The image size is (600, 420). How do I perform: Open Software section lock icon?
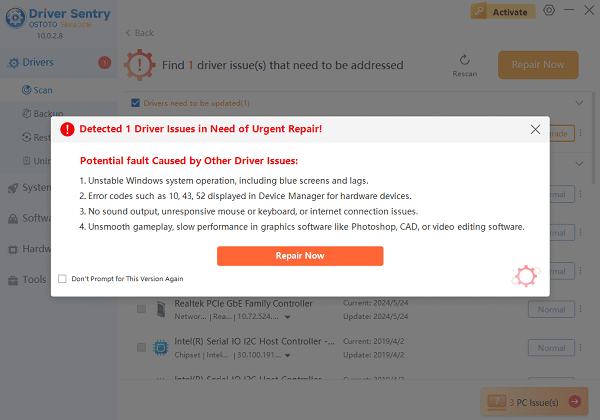click(13, 218)
